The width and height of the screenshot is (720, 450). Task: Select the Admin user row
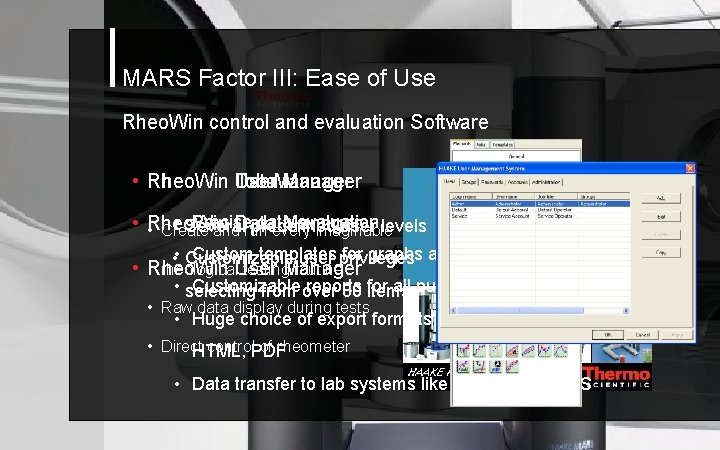pyautogui.click(x=540, y=204)
